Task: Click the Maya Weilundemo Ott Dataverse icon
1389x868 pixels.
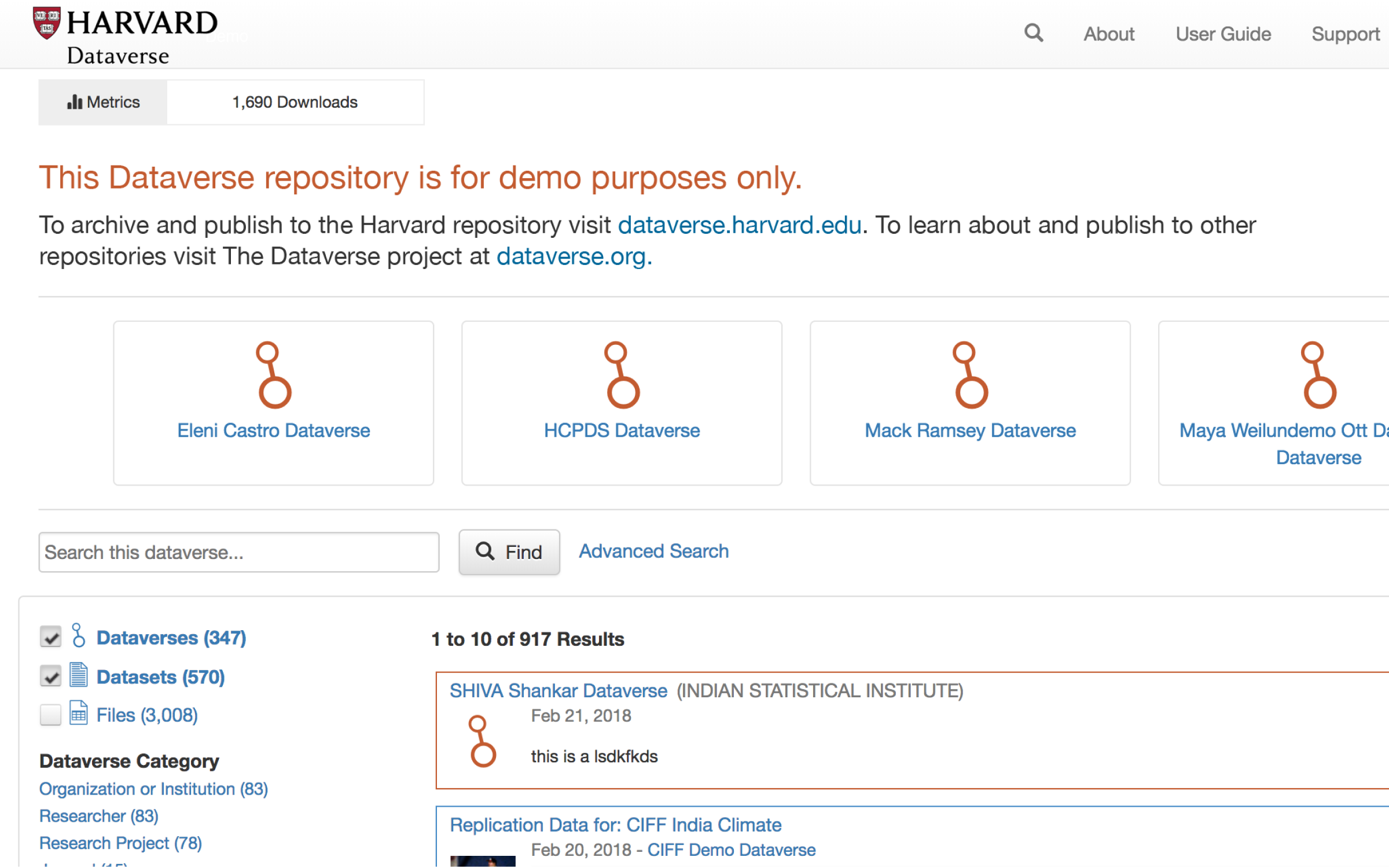Action: 1318,375
